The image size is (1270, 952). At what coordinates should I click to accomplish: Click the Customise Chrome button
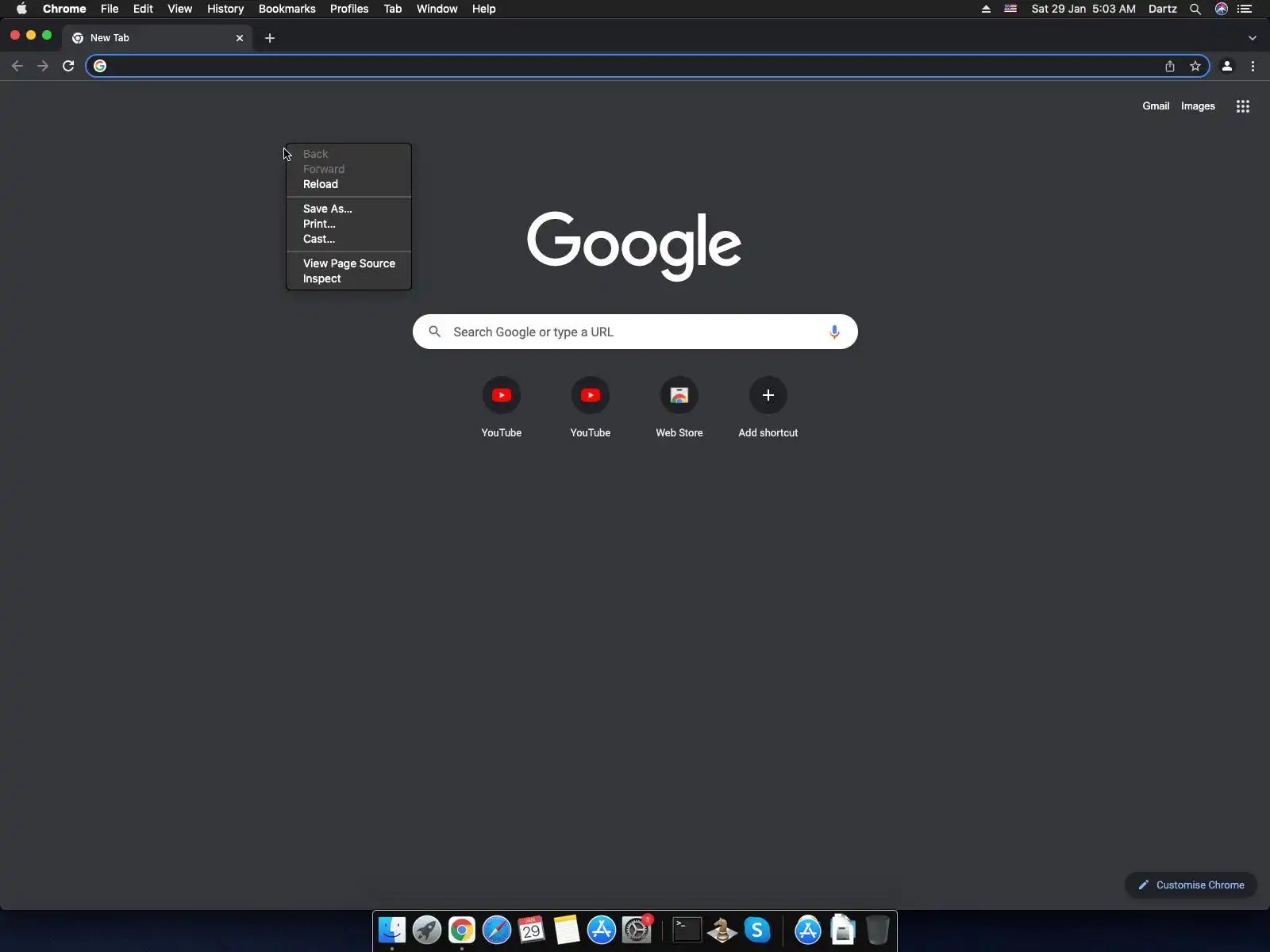click(x=1191, y=885)
